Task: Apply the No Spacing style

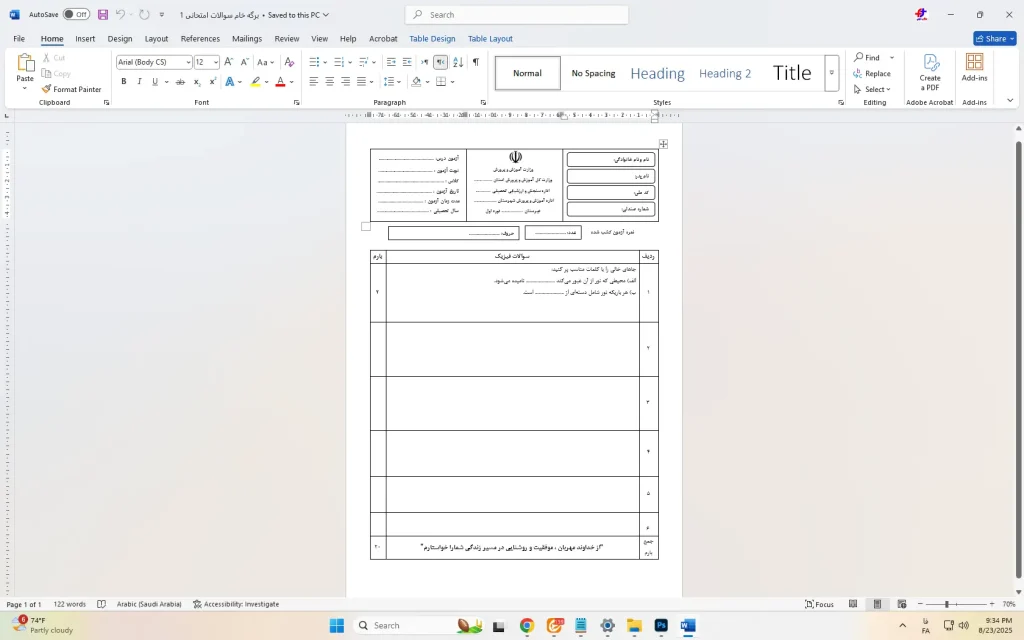Action: pyautogui.click(x=593, y=73)
